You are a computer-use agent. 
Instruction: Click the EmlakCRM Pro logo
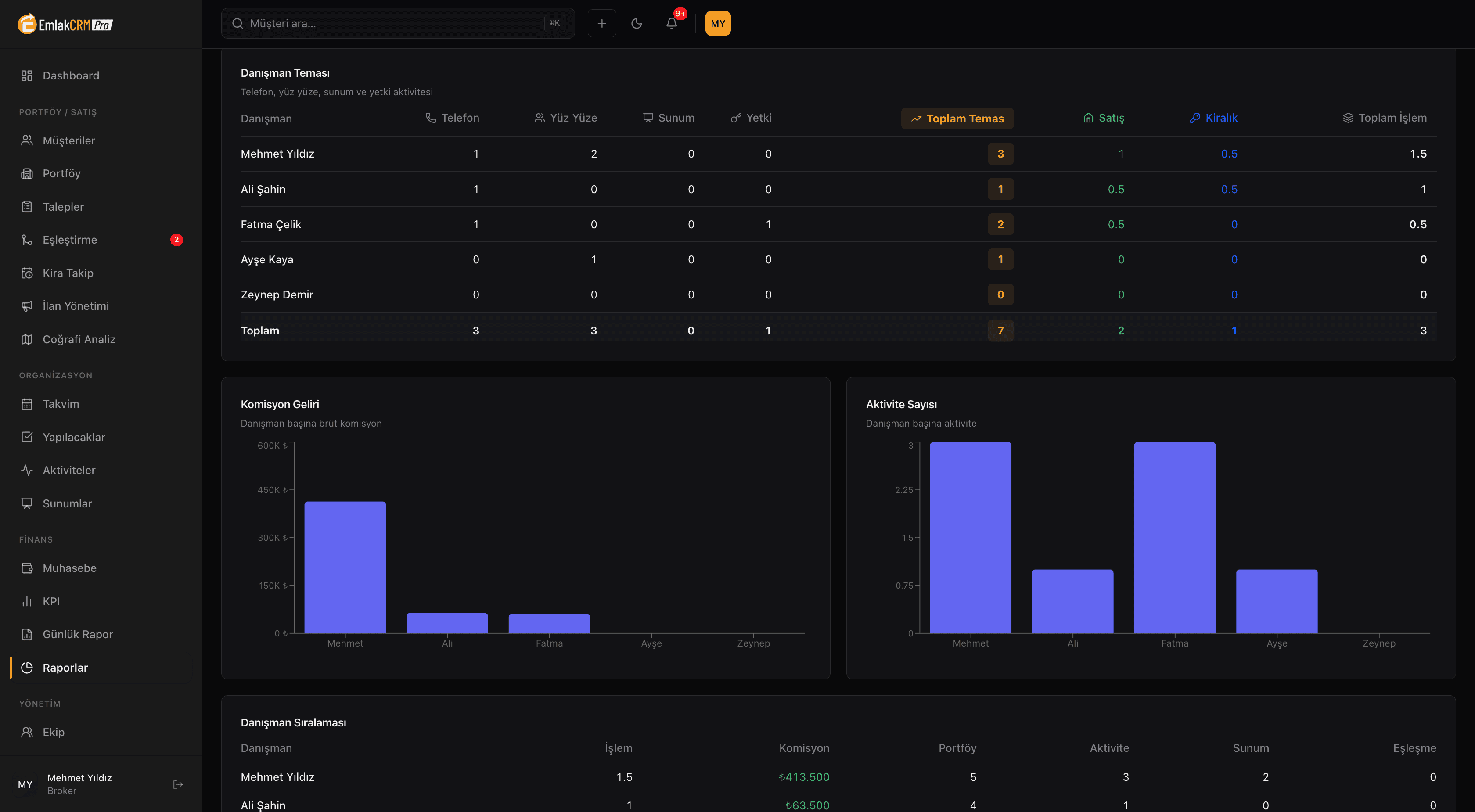point(65,24)
